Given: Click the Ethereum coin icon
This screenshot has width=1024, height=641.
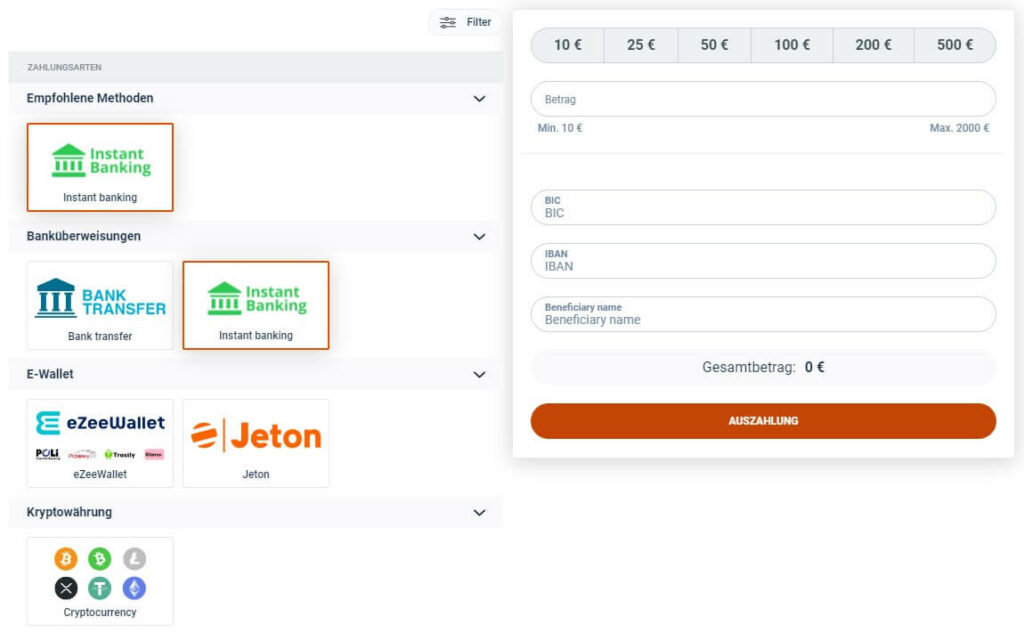Looking at the screenshot, I should pyautogui.click(x=135, y=588).
